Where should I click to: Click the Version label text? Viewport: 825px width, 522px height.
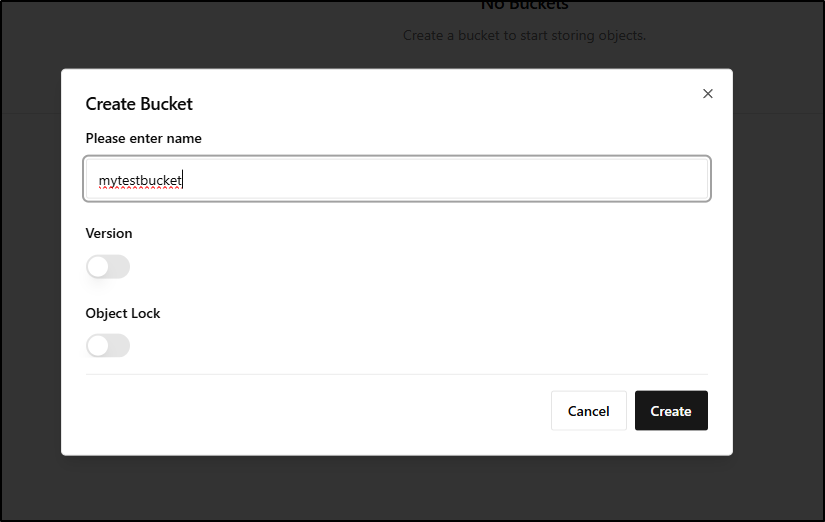click(x=109, y=233)
